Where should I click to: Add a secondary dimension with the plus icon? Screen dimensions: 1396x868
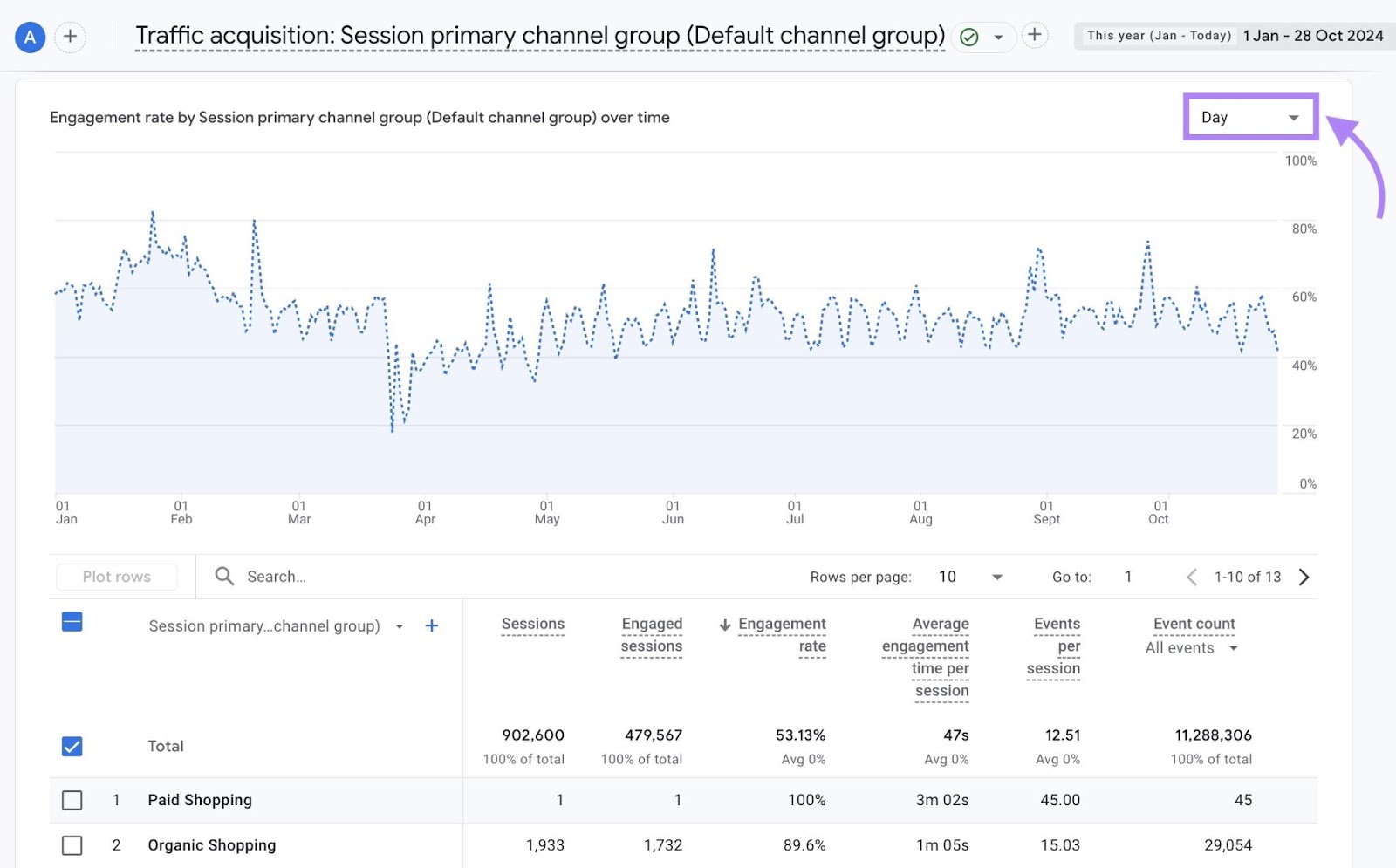tap(431, 625)
